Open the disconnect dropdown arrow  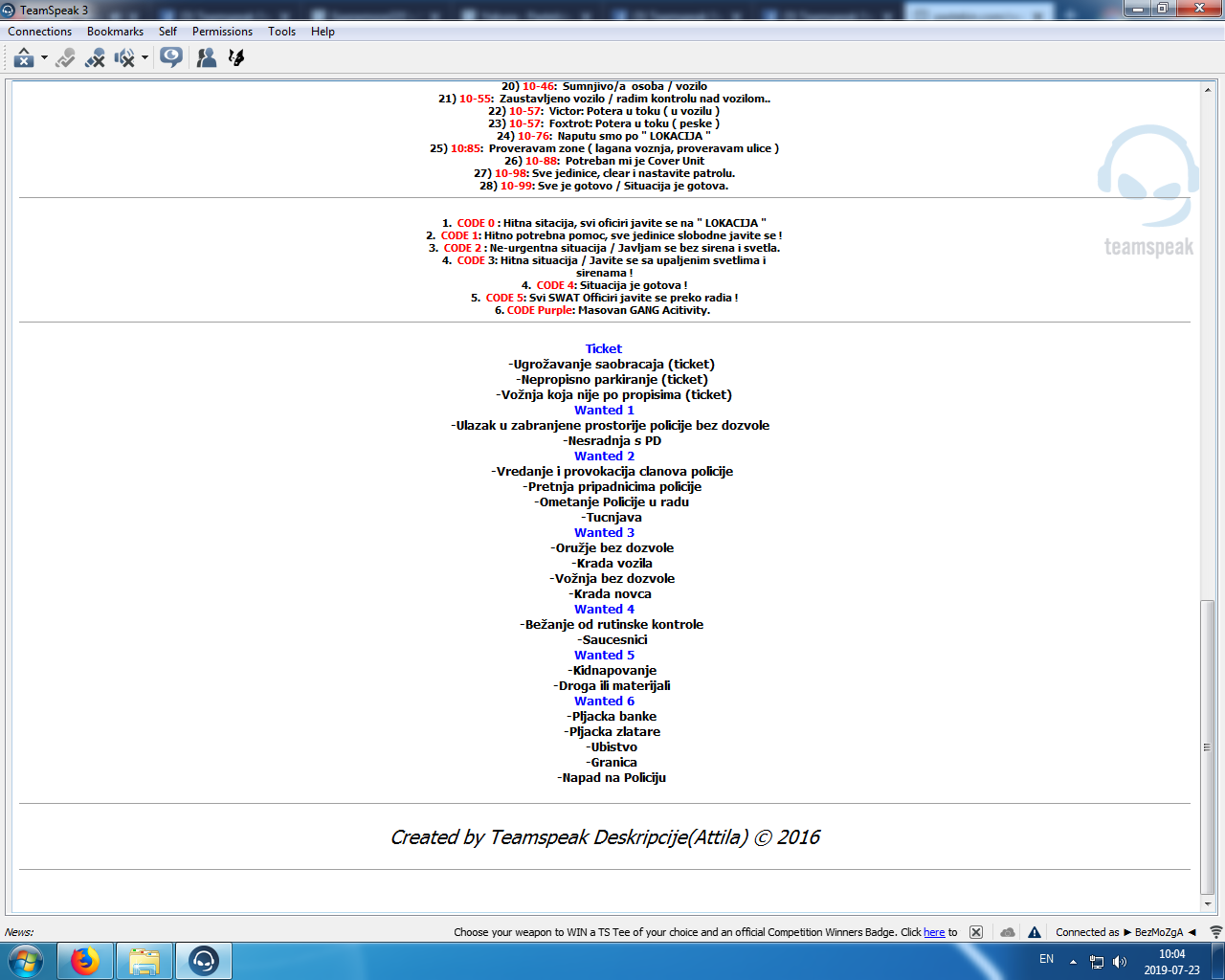tap(44, 58)
